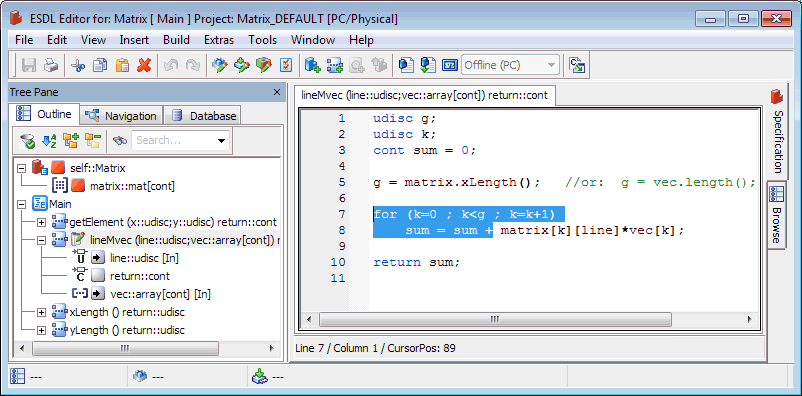This screenshot has width=802, height=396.
Task: Click the 'udisc g;' code line
Action: coord(404,118)
